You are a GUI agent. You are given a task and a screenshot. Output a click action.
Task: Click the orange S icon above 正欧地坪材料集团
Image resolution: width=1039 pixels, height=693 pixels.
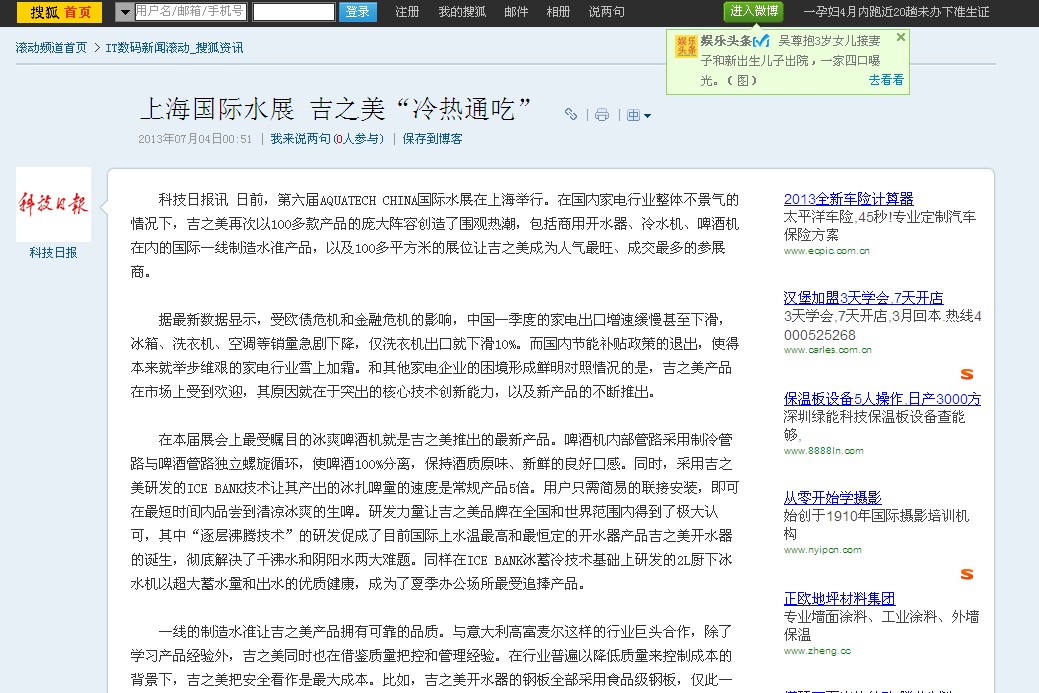(x=967, y=574)
